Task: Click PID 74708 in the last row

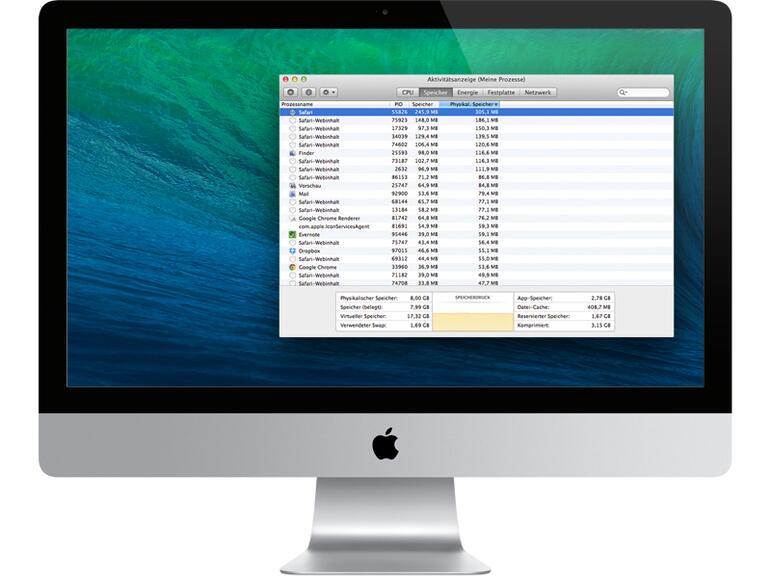Action: point(400,283)
